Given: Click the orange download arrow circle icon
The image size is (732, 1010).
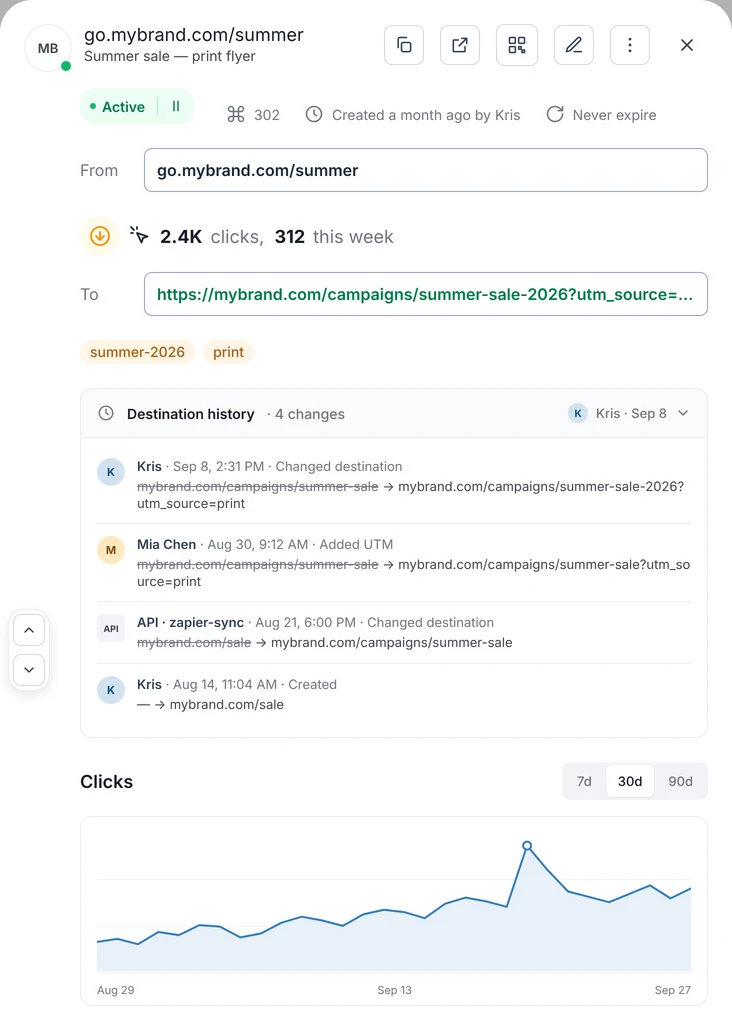Looking at the screenshot, I should (x=100, y=236).
